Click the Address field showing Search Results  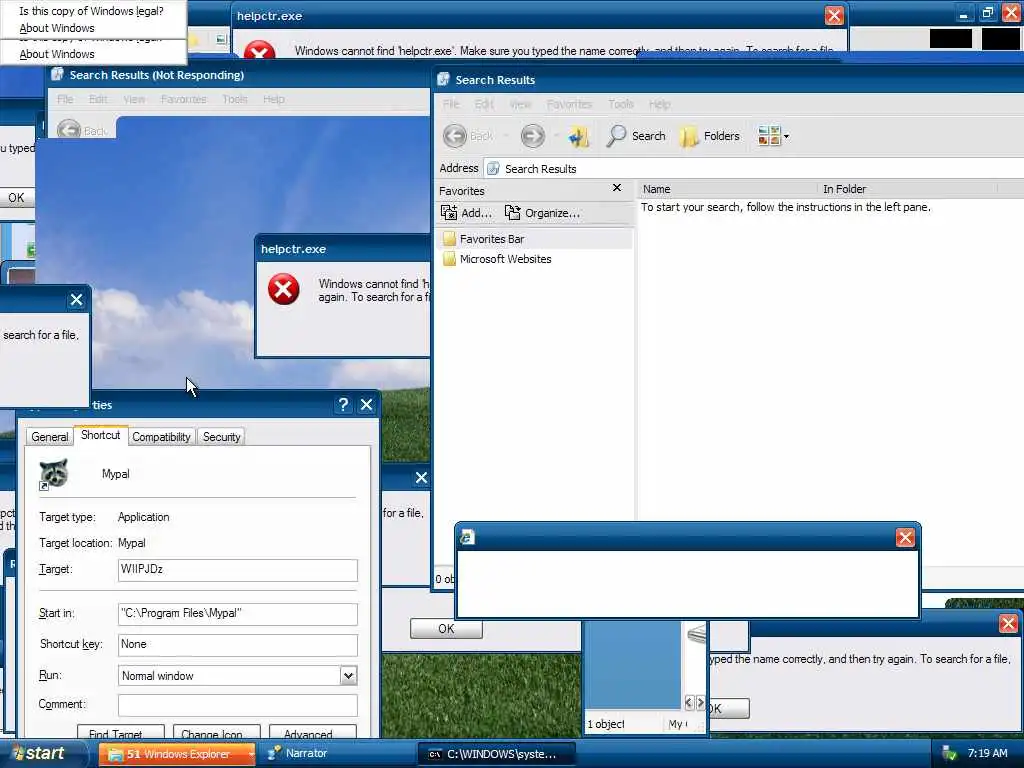click(x=754, y=169)
